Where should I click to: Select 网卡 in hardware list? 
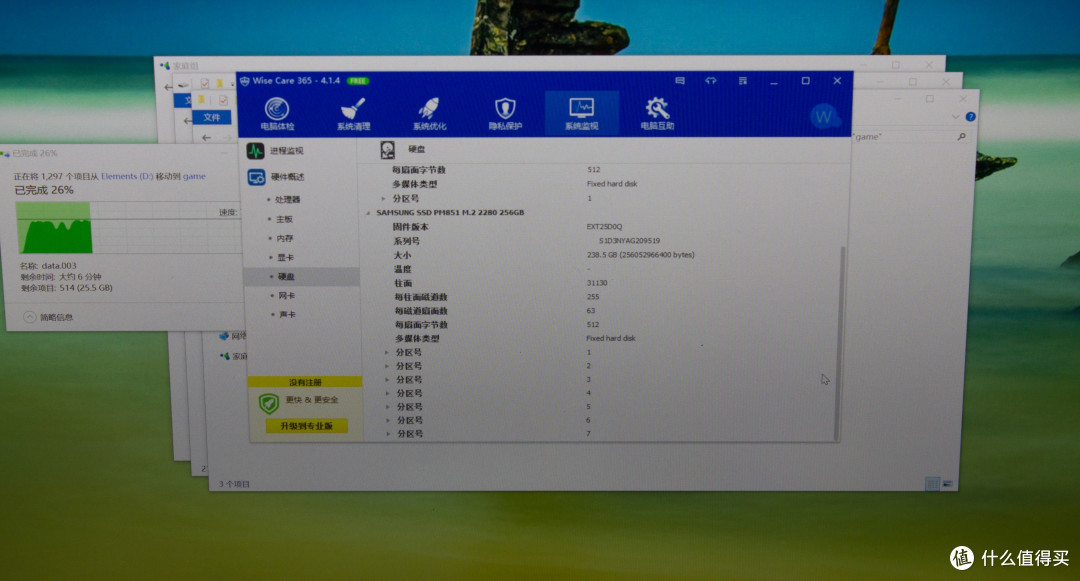[287, 295]
